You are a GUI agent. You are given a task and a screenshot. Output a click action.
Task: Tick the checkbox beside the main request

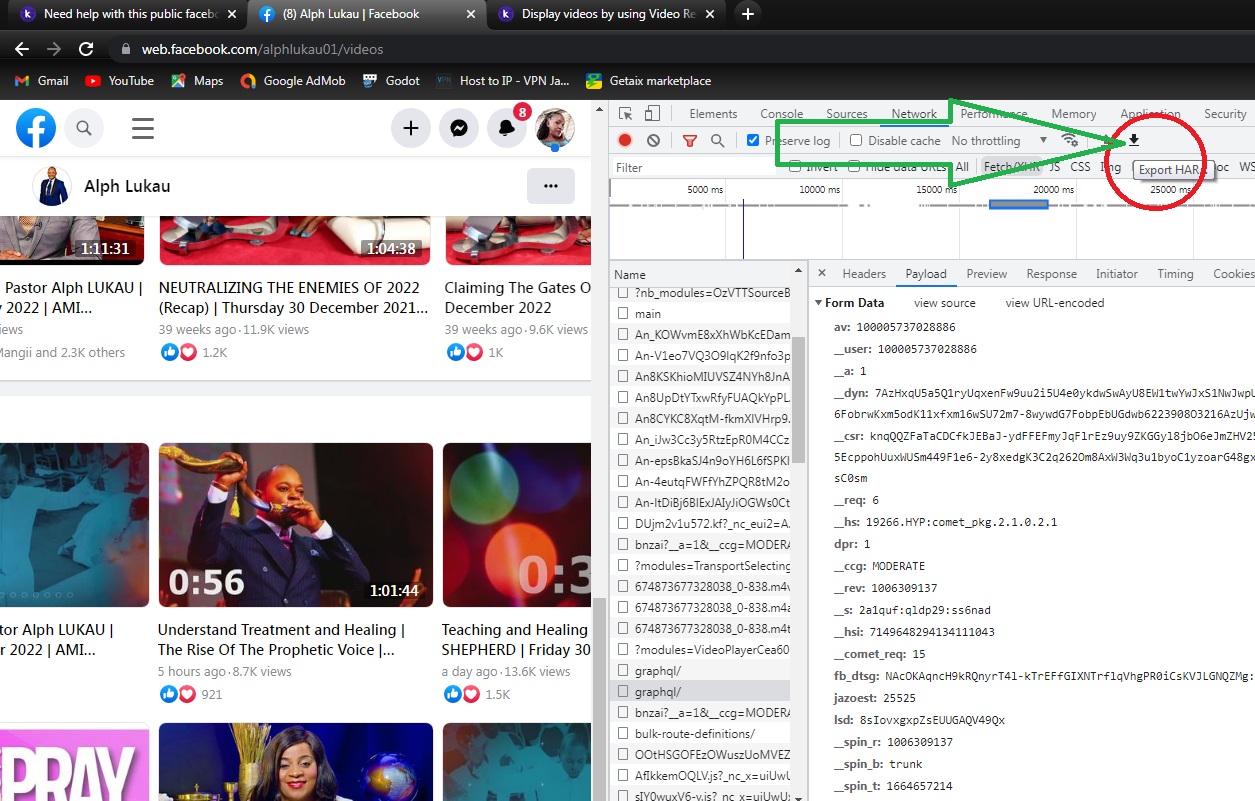(624, 314)
